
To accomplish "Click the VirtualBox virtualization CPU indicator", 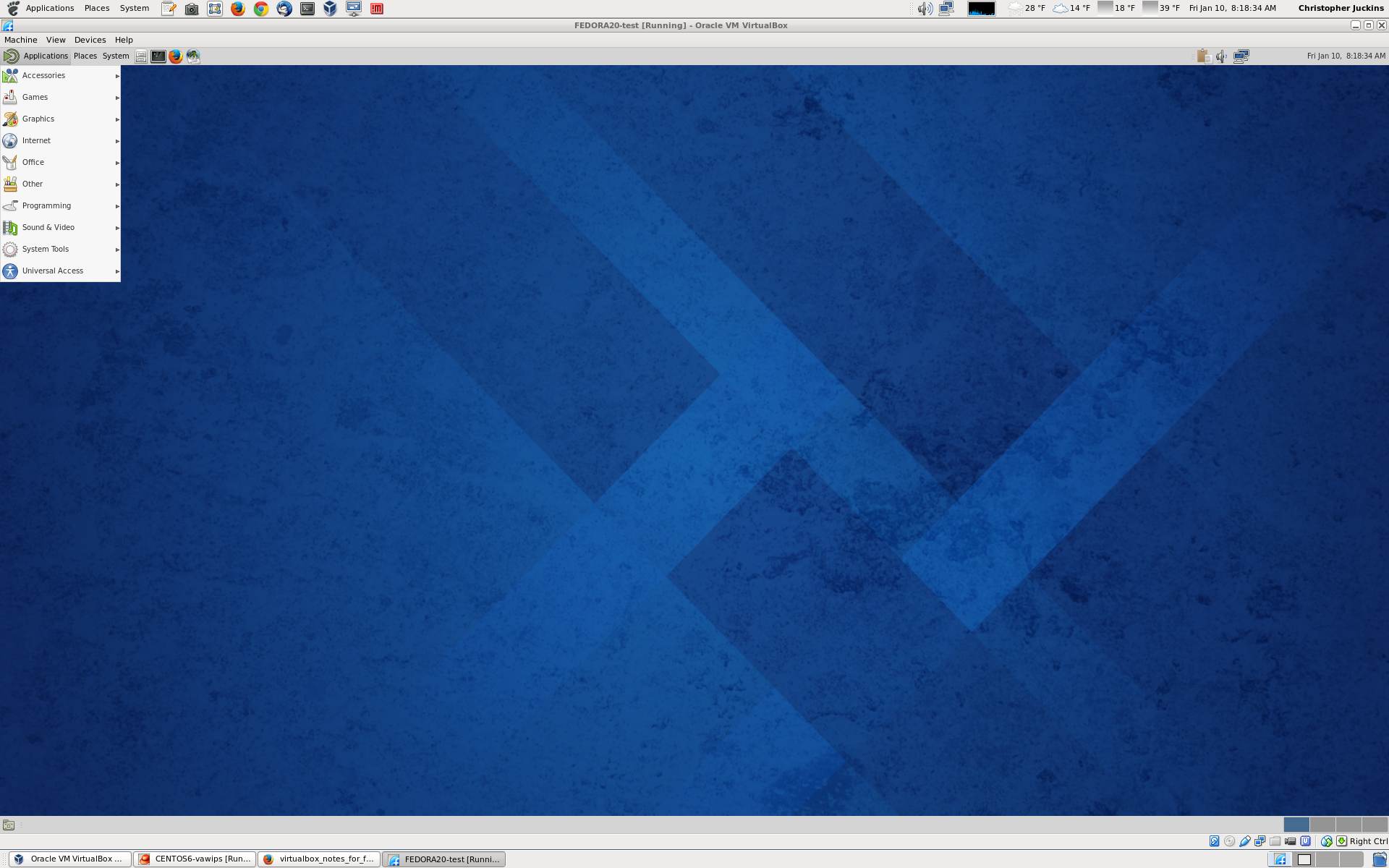I will pos(1305,841).
